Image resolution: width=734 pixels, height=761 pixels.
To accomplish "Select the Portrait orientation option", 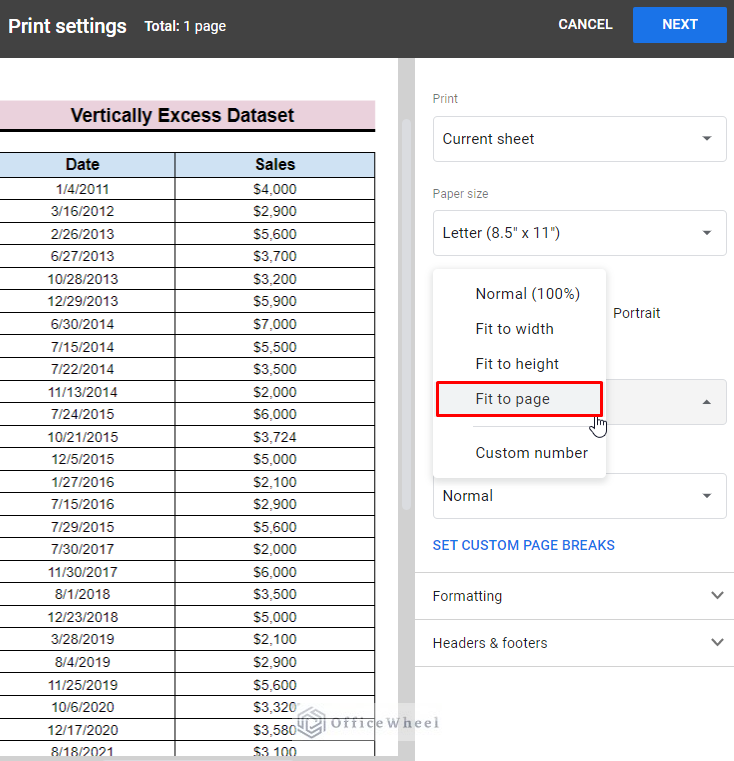I will [x=636, y=313].
